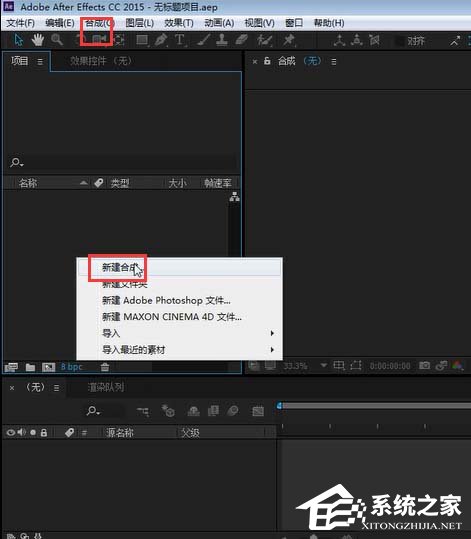Viewport: 471px width, 539px height.
Task: Sort by the 大小 column header
Action: pos(177,183)
